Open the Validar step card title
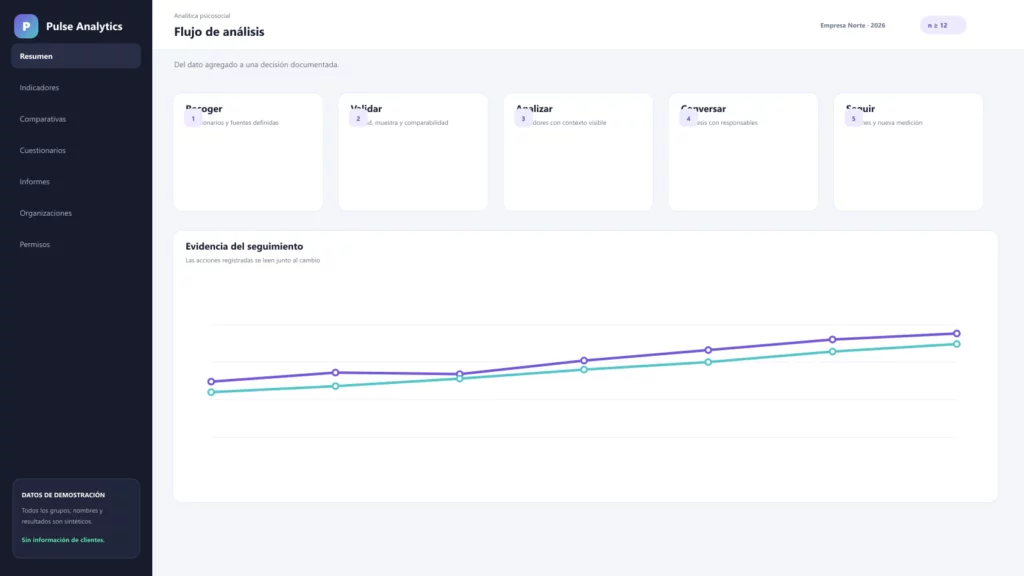The height and width of the screenshot is (576, 1024). coord(366,108)
